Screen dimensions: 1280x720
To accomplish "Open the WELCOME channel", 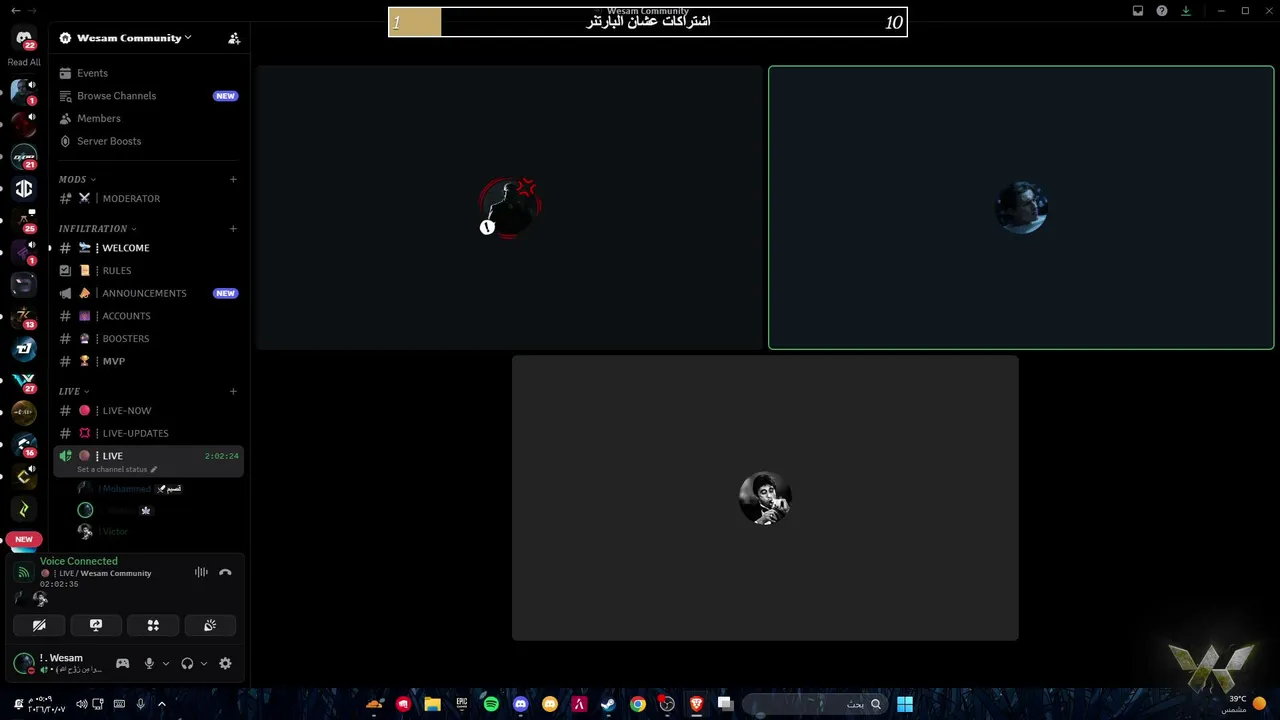I will pyautogui.click(x=148, y=248).
